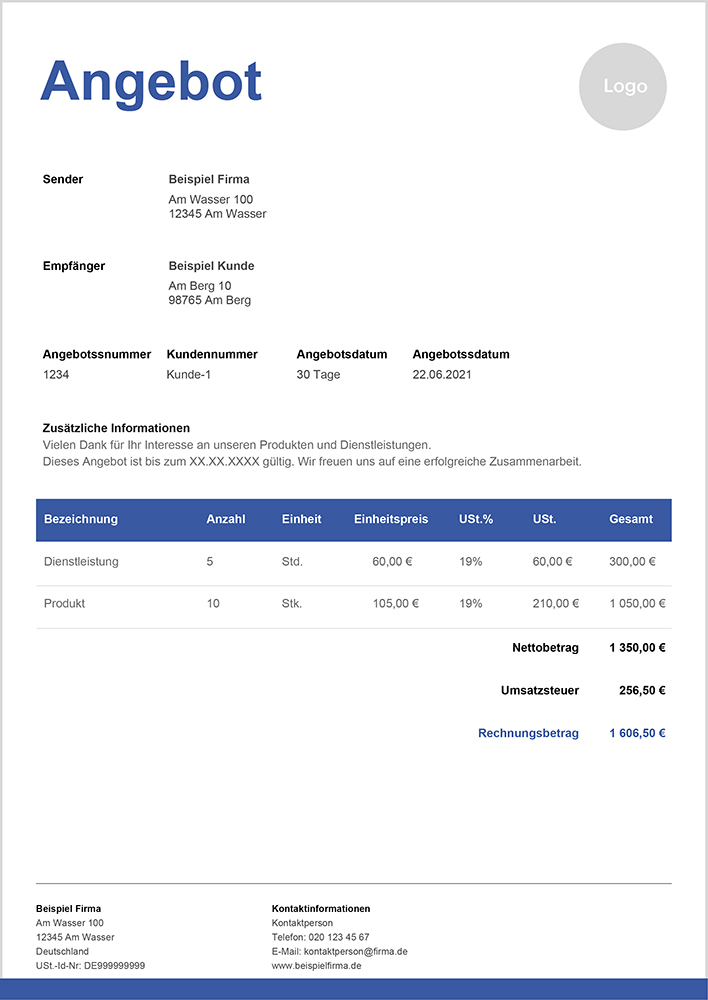708x1000 pixels.
Task: Click the 30 Tage validity value
Action: click(x=318, y=375)
